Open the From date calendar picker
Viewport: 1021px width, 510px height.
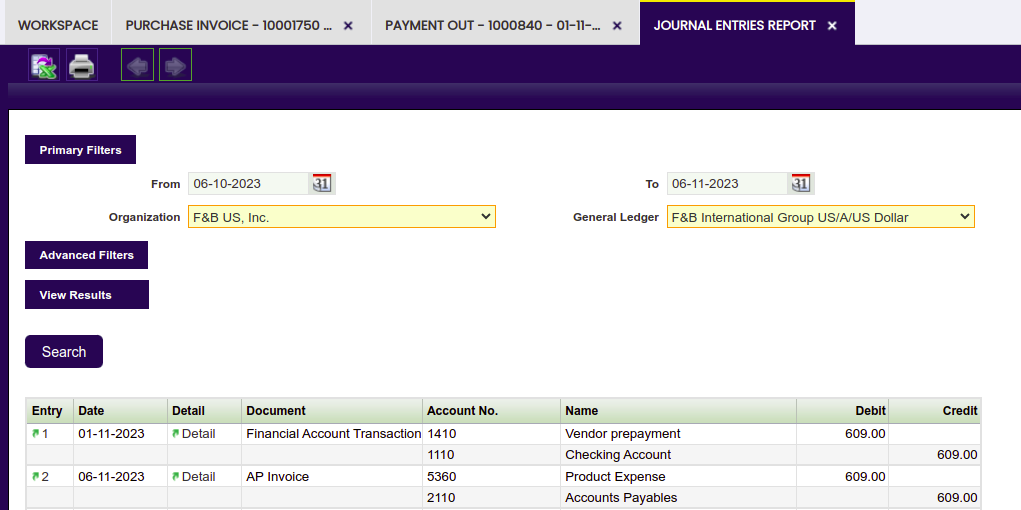coord(322,184)
